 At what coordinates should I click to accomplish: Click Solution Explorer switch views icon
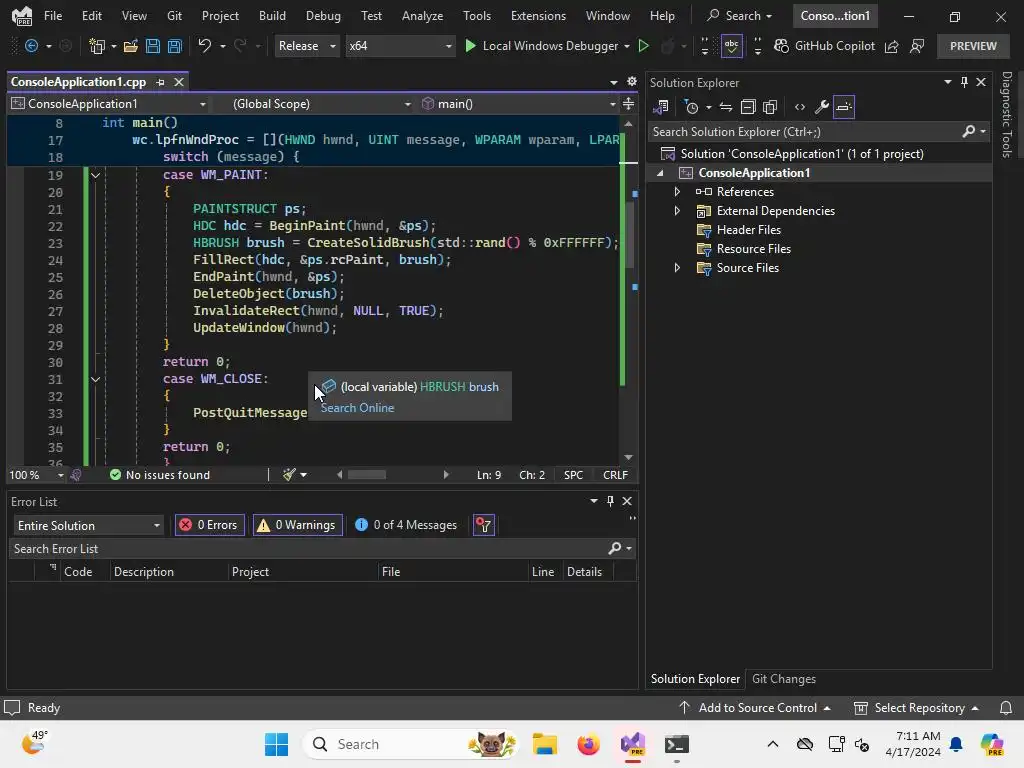661,107
